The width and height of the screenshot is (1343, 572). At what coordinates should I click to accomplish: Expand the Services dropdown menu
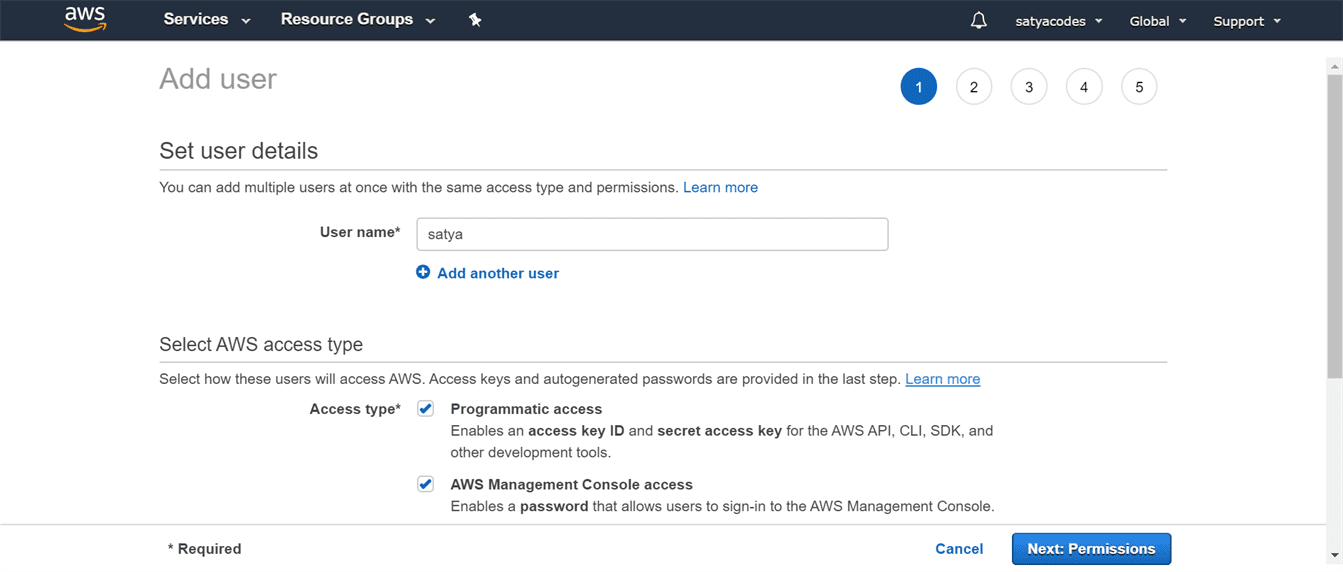(x=207, y=20)
